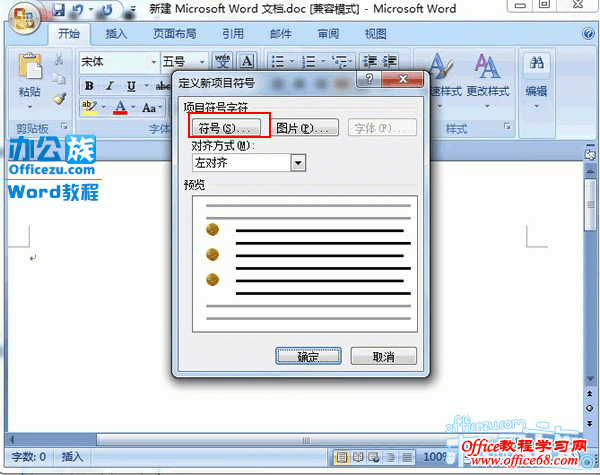Expand font color dropdown arrow

point(133,108)
